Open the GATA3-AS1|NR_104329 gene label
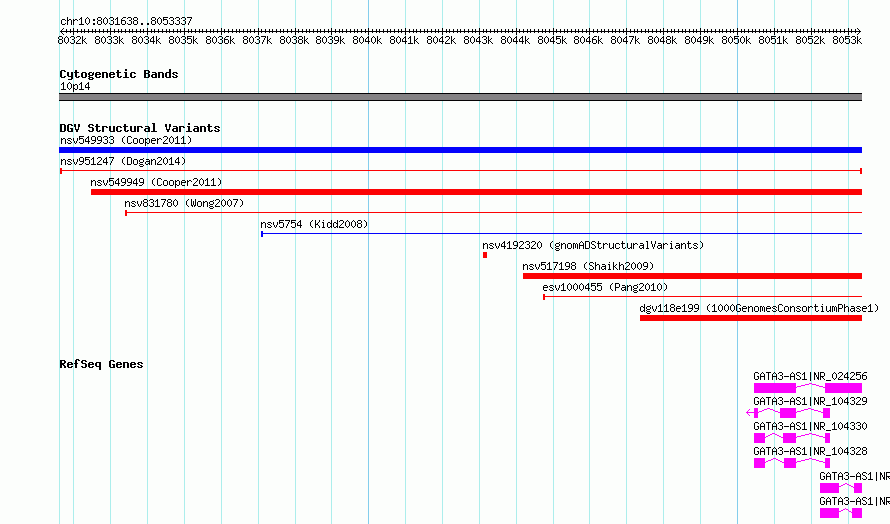The width and height of the screenshot is (890, 524). click(x=810, y=401)
